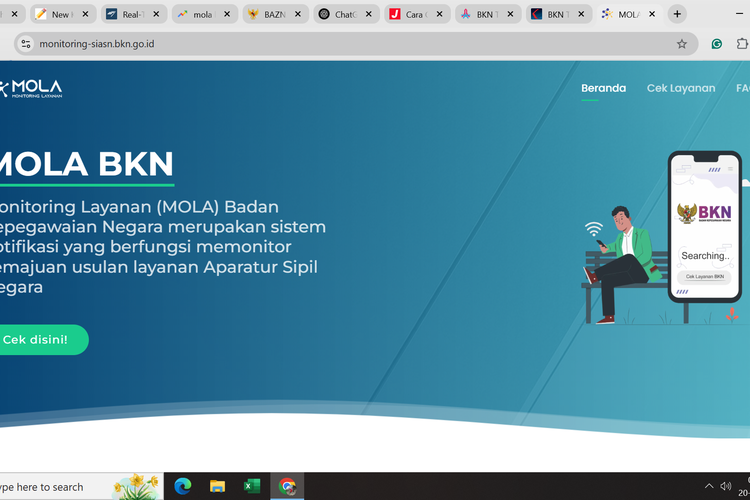
Task: Click the volume speaker icon in tray
Action: (x=727, y=486)
